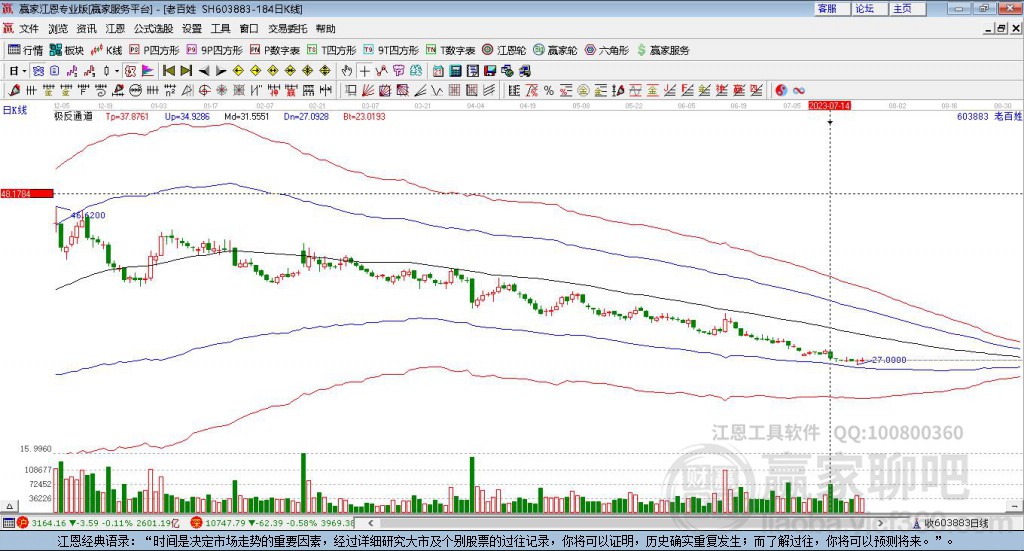Open the 江恩 menu
Screen dimensions: 1024x551
(x=115, y=29)
